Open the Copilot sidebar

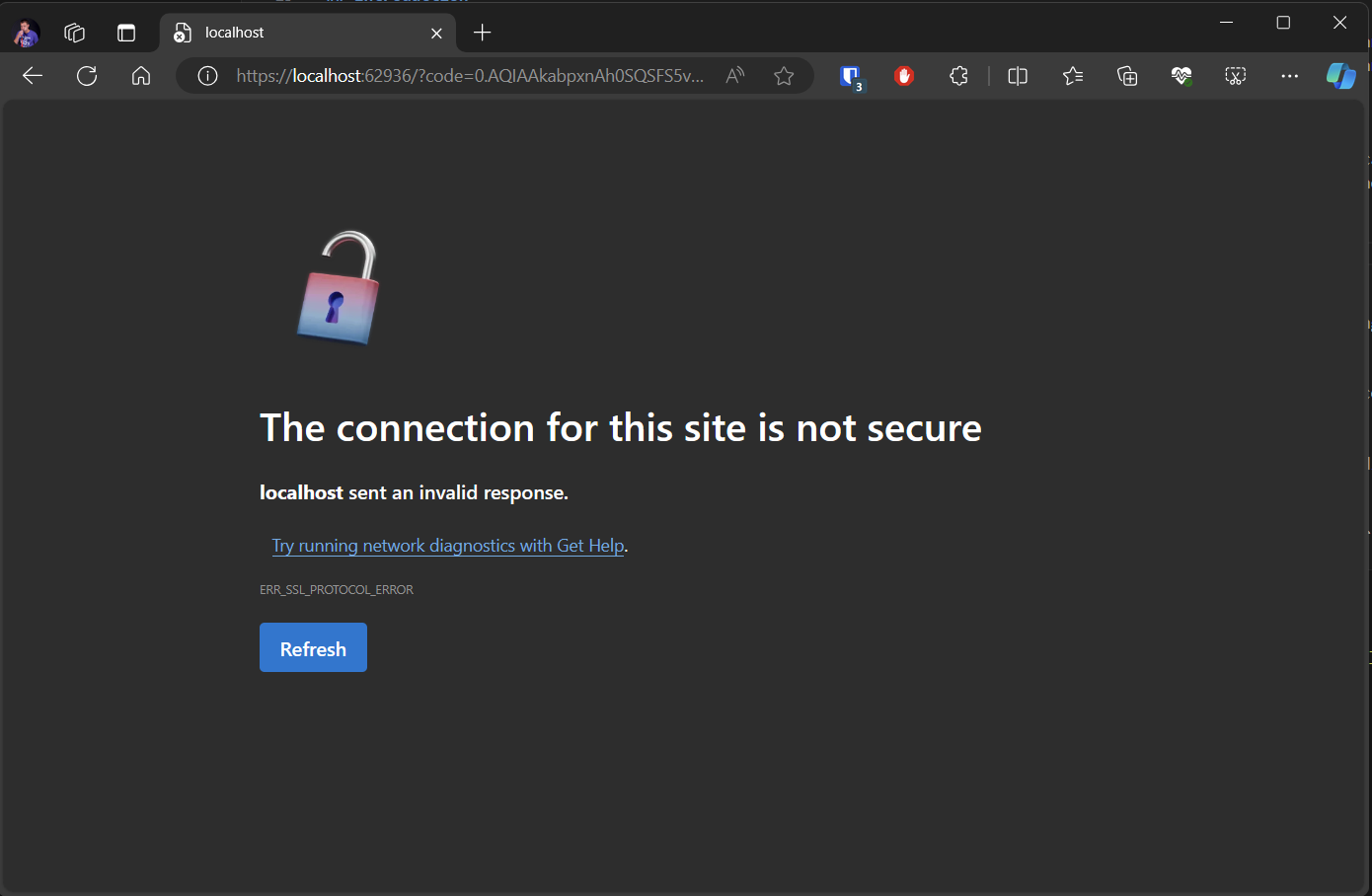coord(1341,75)
